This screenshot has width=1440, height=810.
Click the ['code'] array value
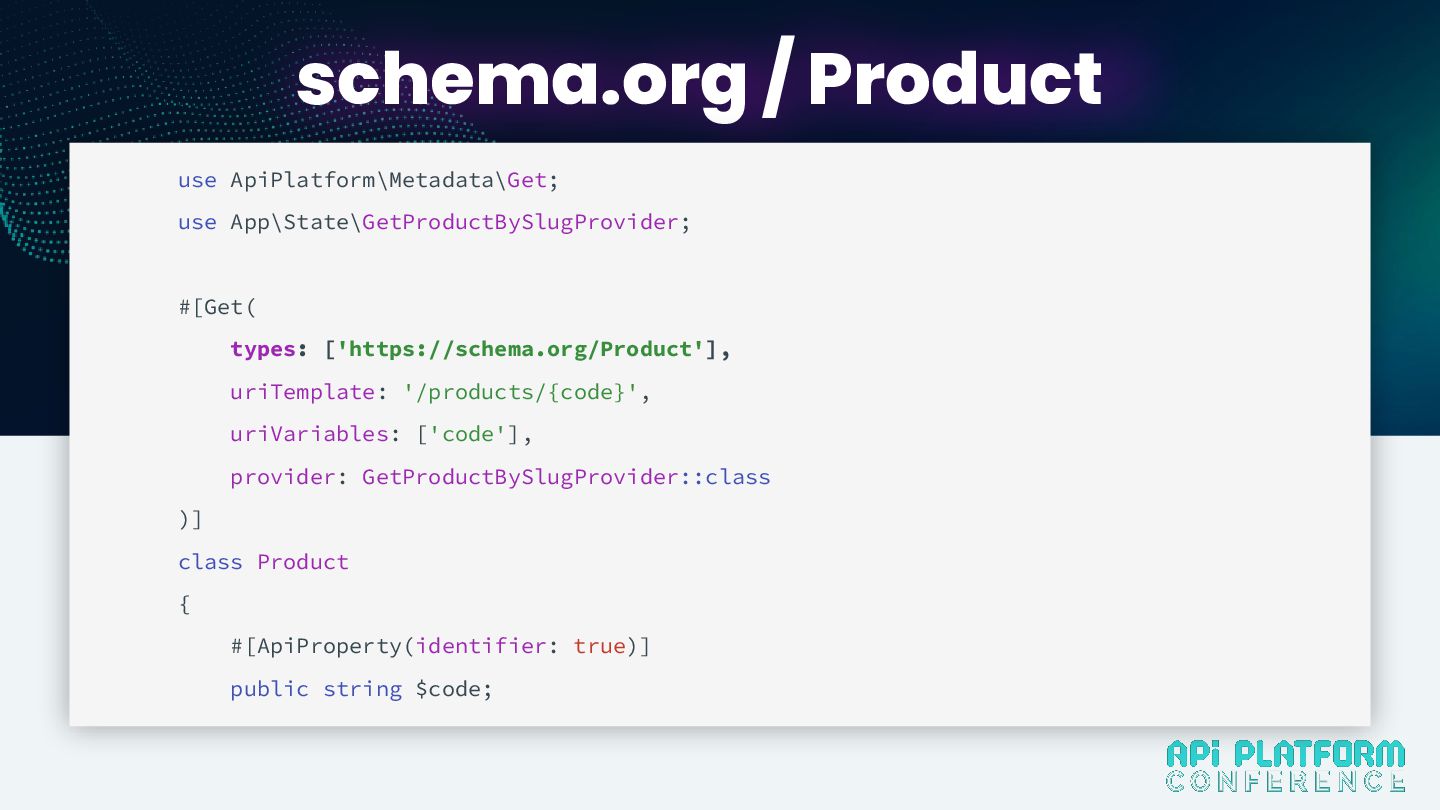(x=468, y=434)
